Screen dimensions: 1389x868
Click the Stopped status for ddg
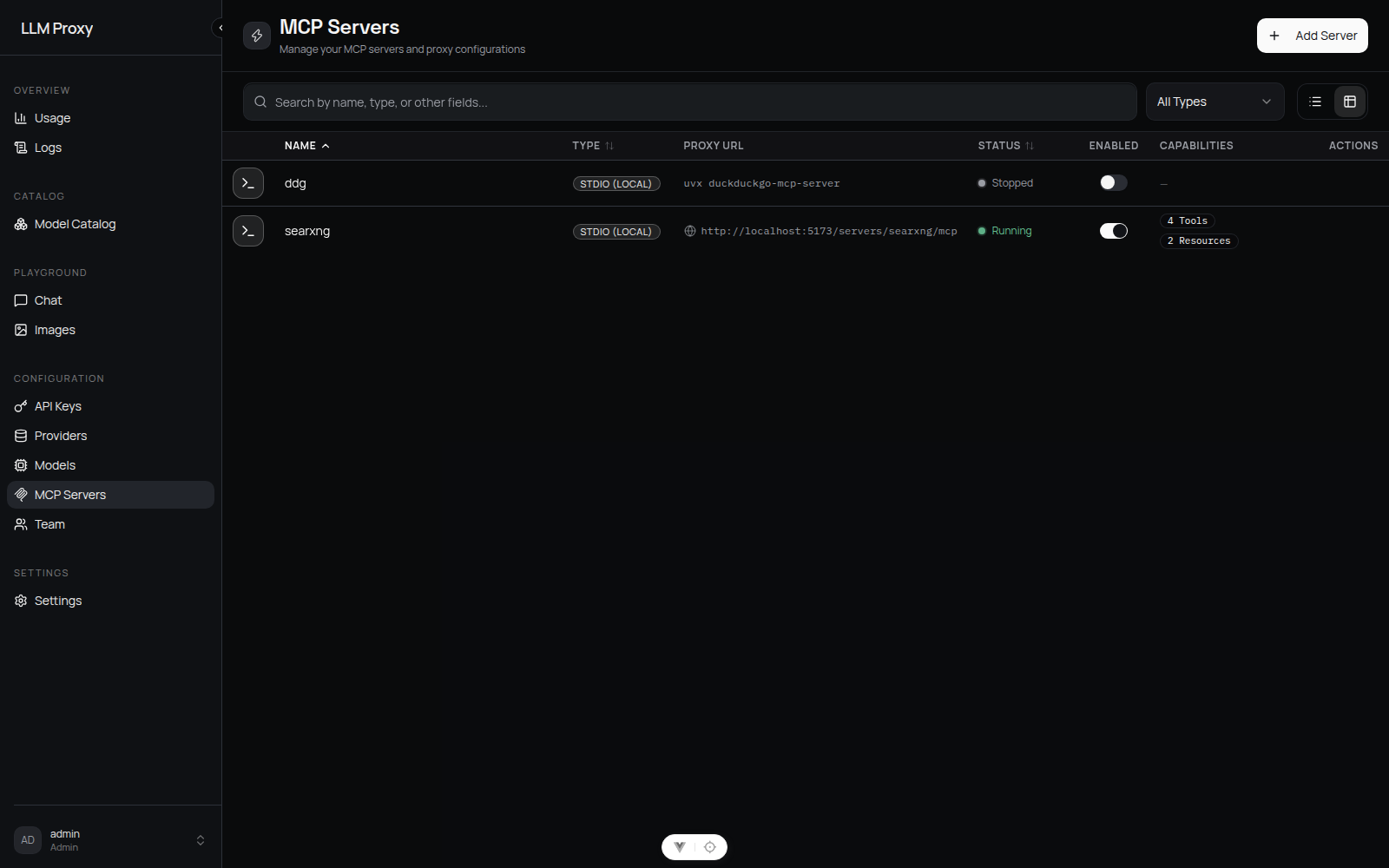1005,183
